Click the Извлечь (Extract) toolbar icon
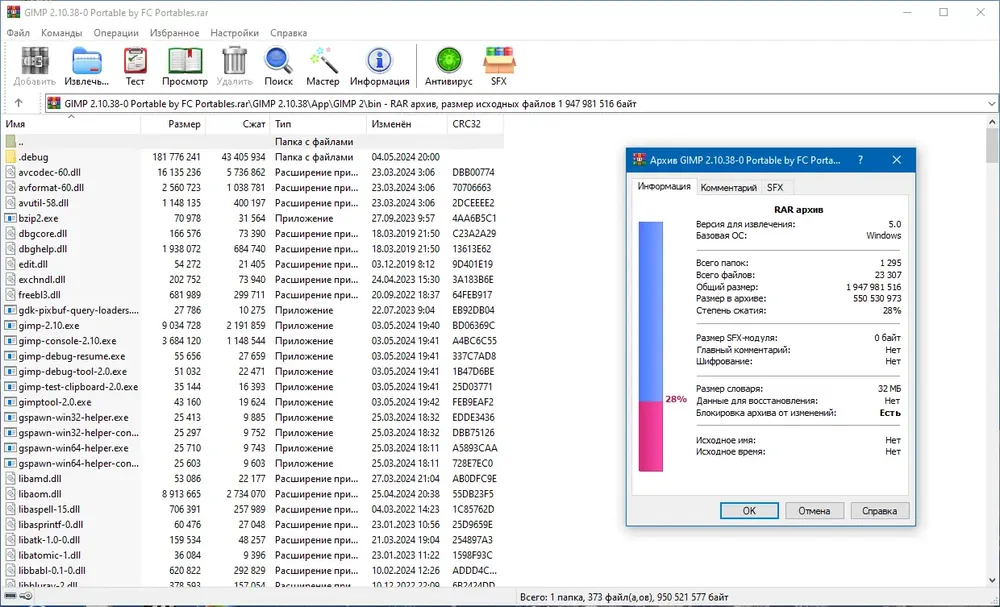The image size is (1000, 607). coord(87,61)
